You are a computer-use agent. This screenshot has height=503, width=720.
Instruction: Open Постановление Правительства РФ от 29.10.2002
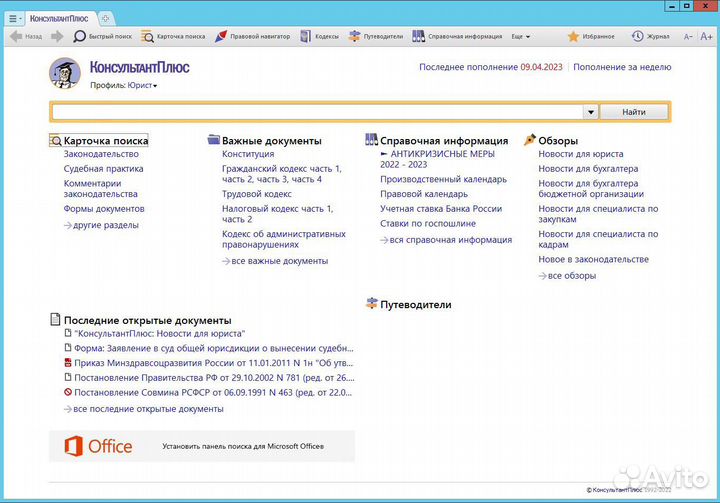pos(214,378)
